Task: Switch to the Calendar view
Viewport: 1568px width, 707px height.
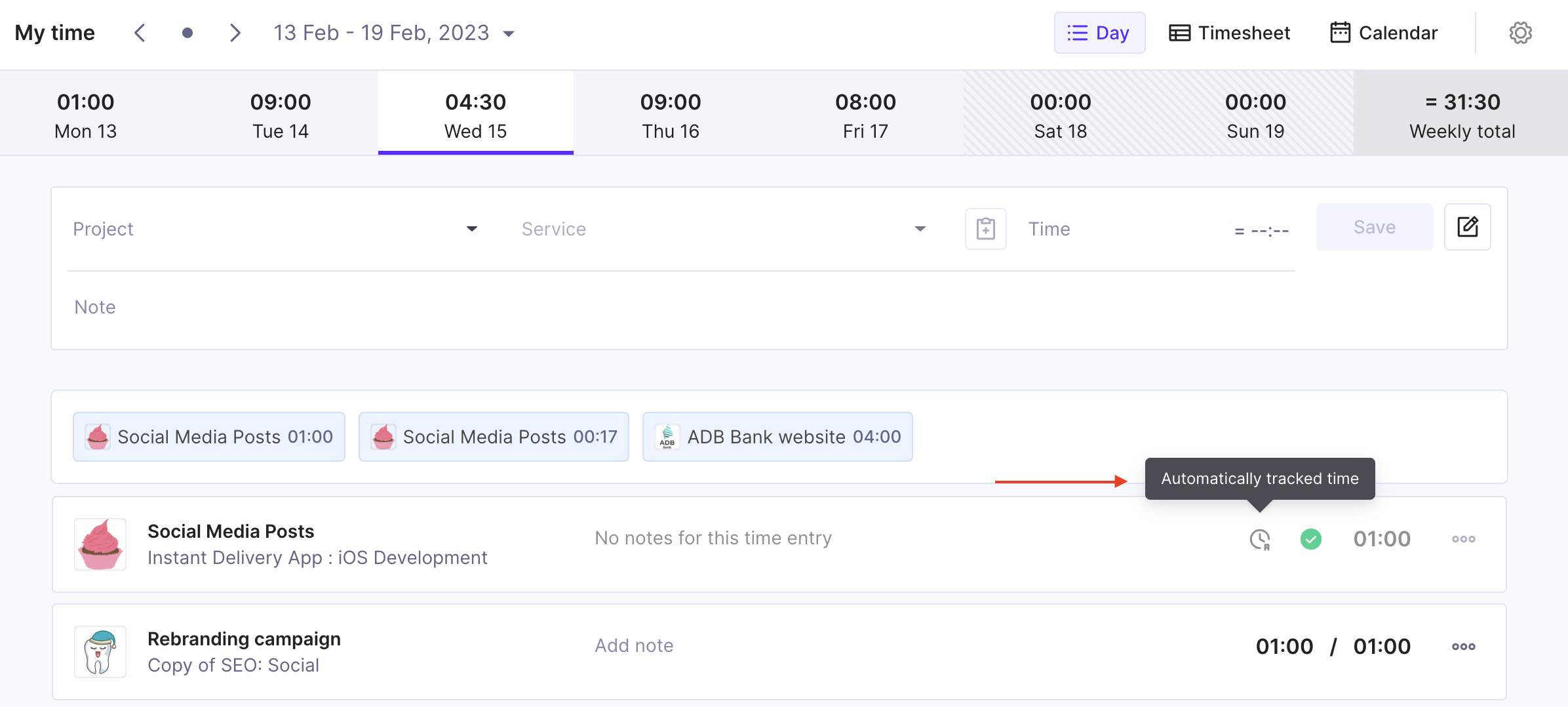Action: coord(1383,33)
